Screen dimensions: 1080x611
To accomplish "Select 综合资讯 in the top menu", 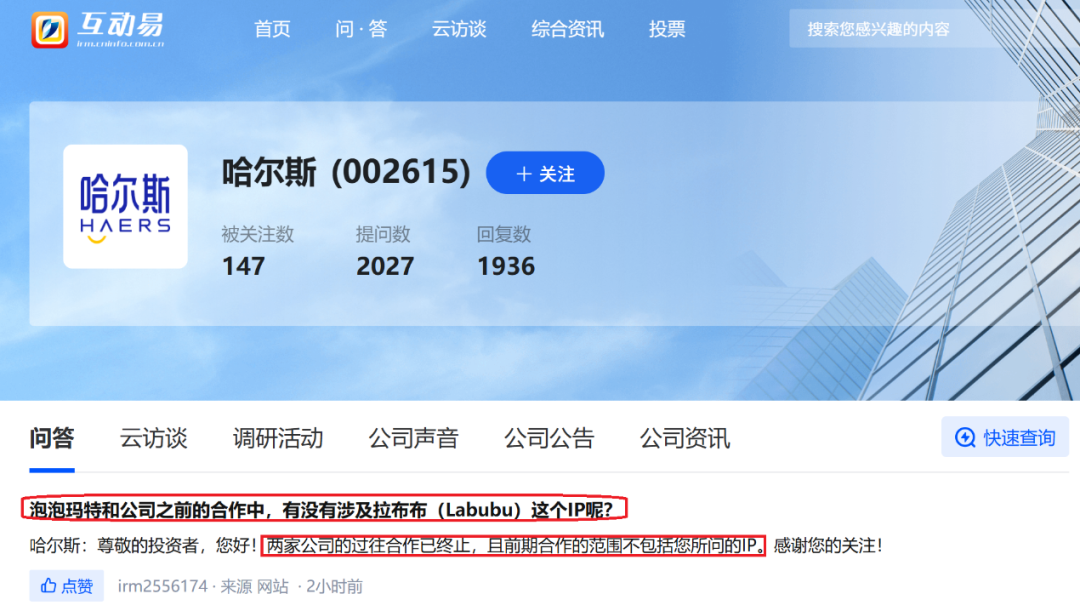I will click(567, 29).
